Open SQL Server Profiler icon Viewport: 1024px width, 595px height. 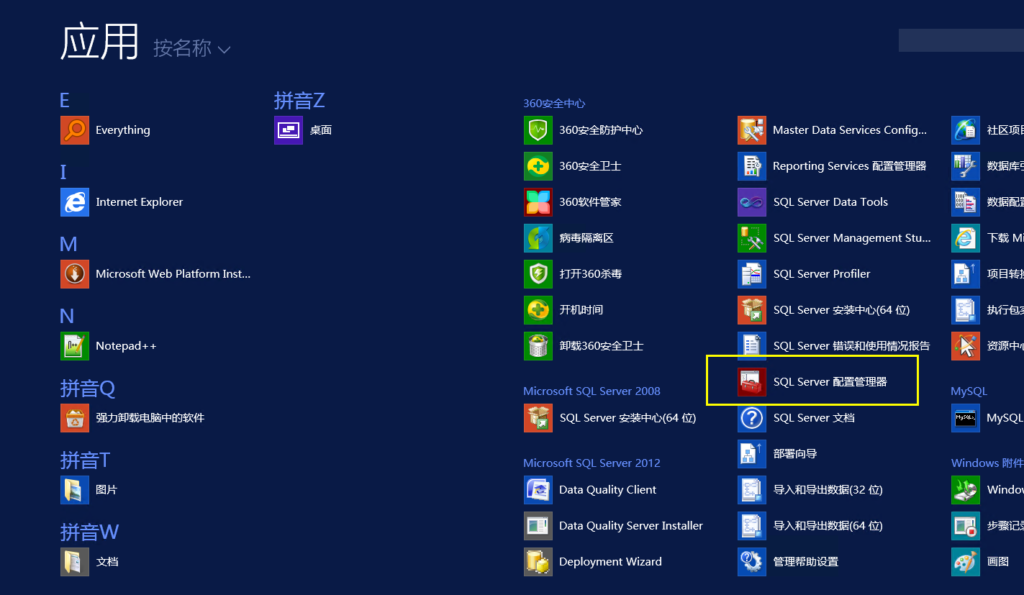(752, 274)
